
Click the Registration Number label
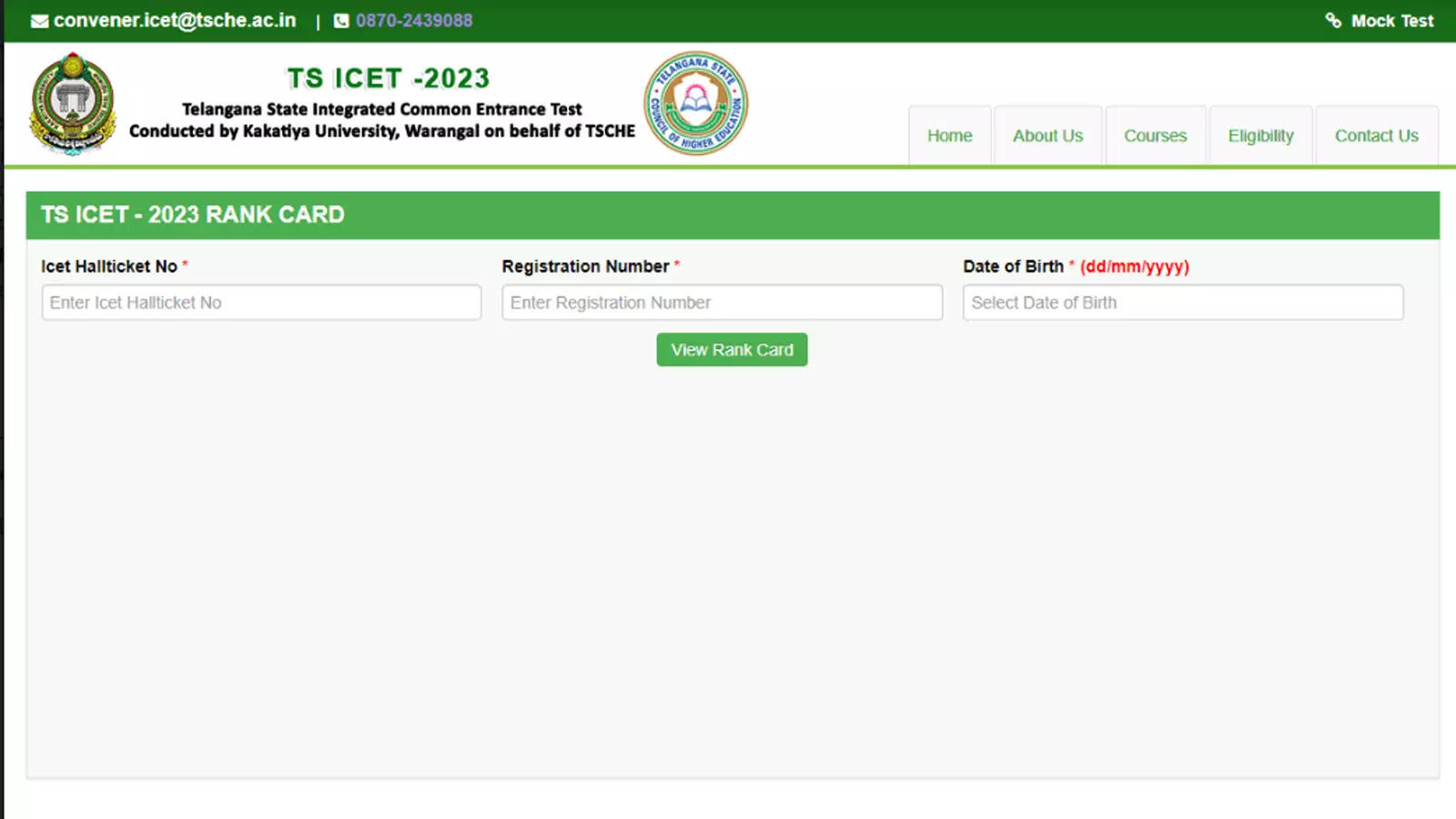585,267
